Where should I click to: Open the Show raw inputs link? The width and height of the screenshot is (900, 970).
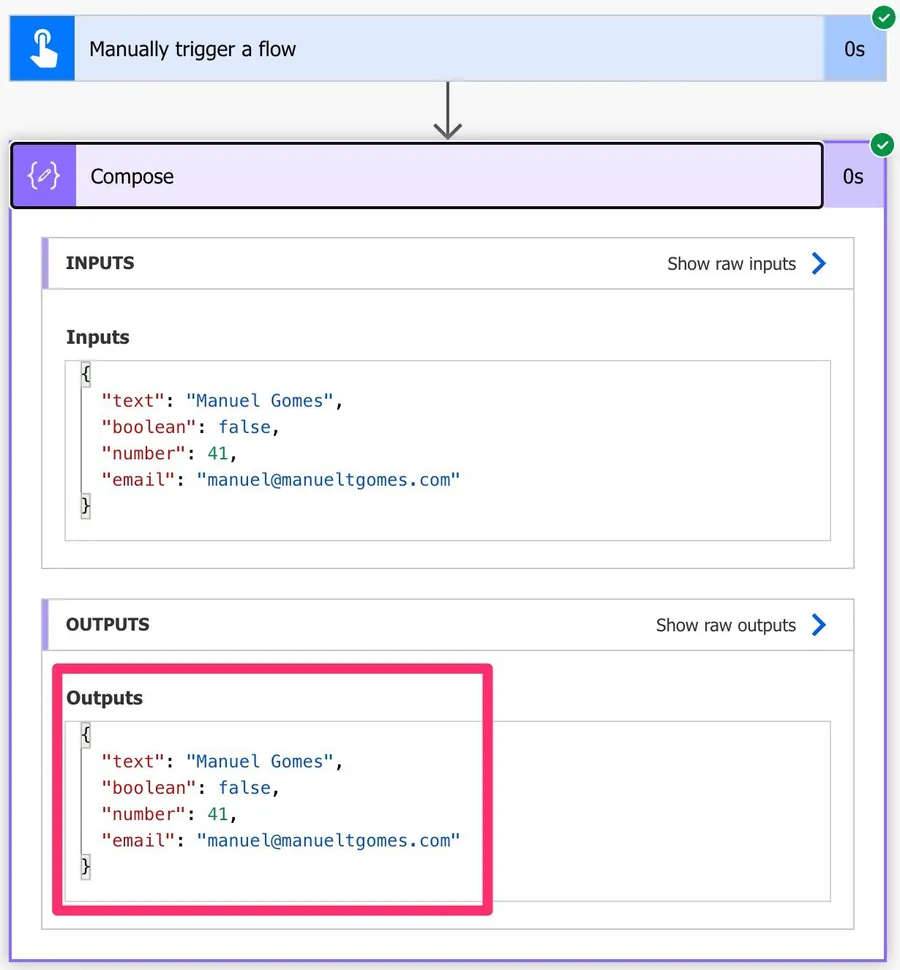coord(731,264)
